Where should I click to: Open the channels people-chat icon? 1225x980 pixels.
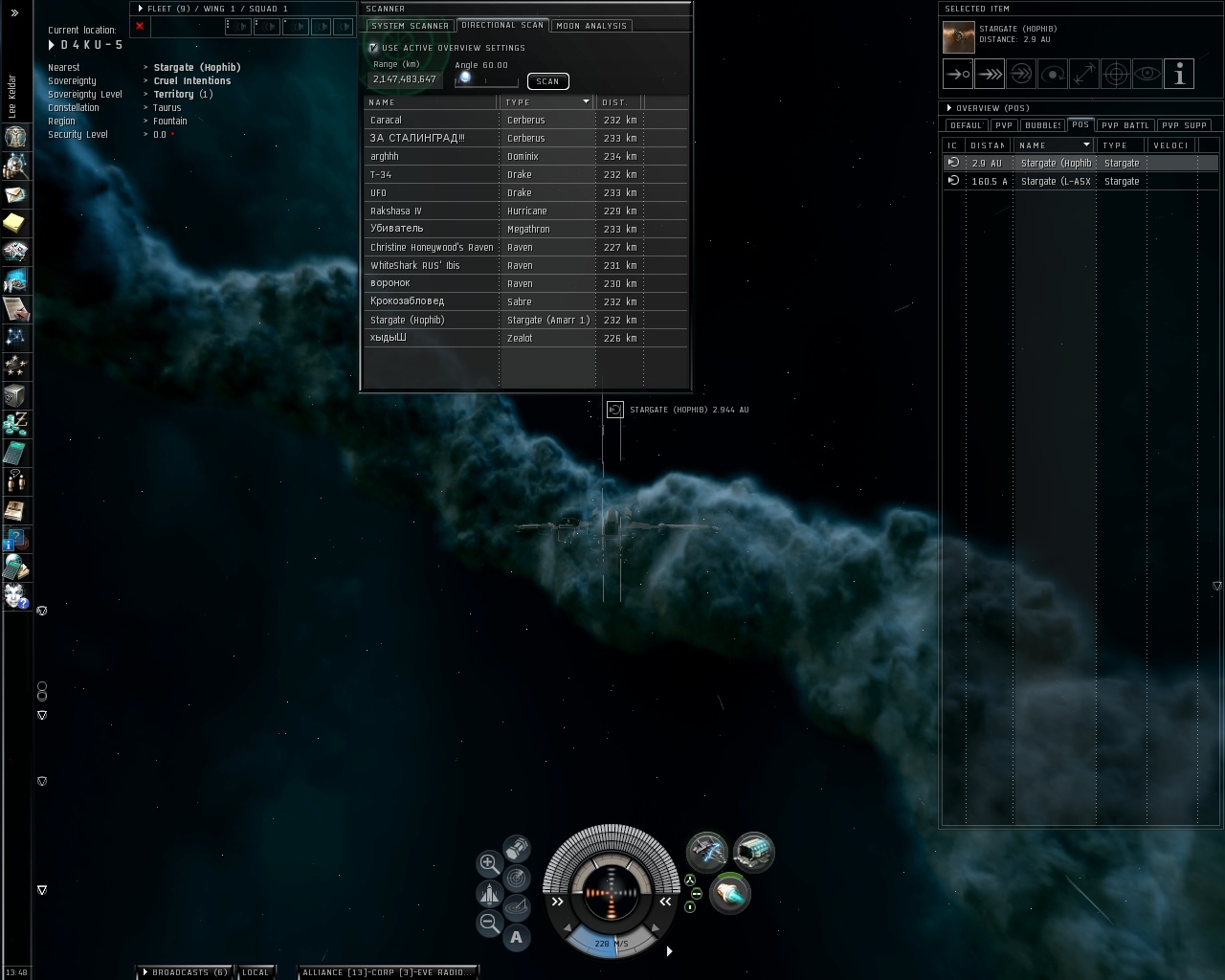[x=16, y=481]
